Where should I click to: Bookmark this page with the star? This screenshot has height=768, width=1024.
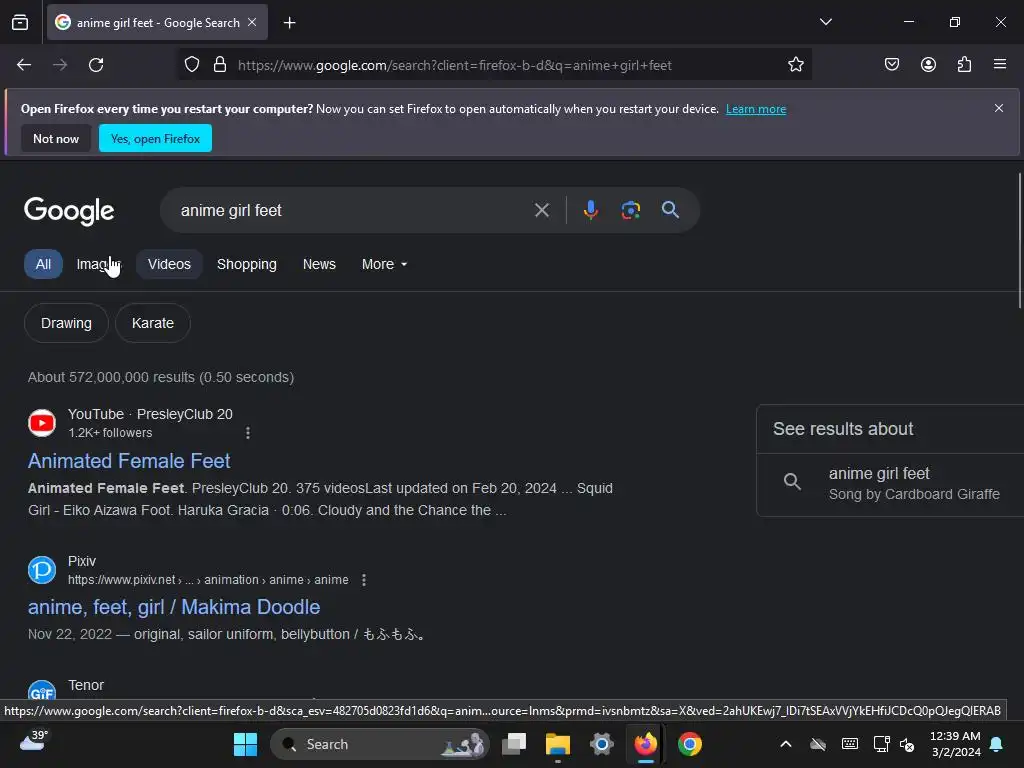pyautogui.click(x=795, y=65)
